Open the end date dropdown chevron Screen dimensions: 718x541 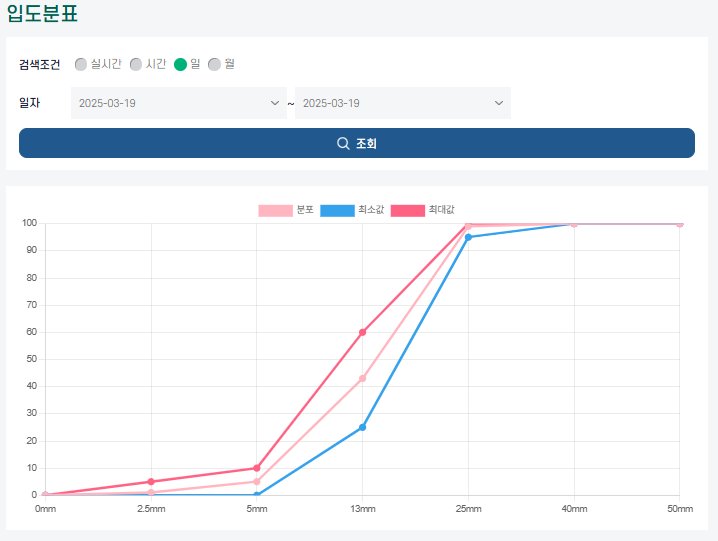[499, 103]
